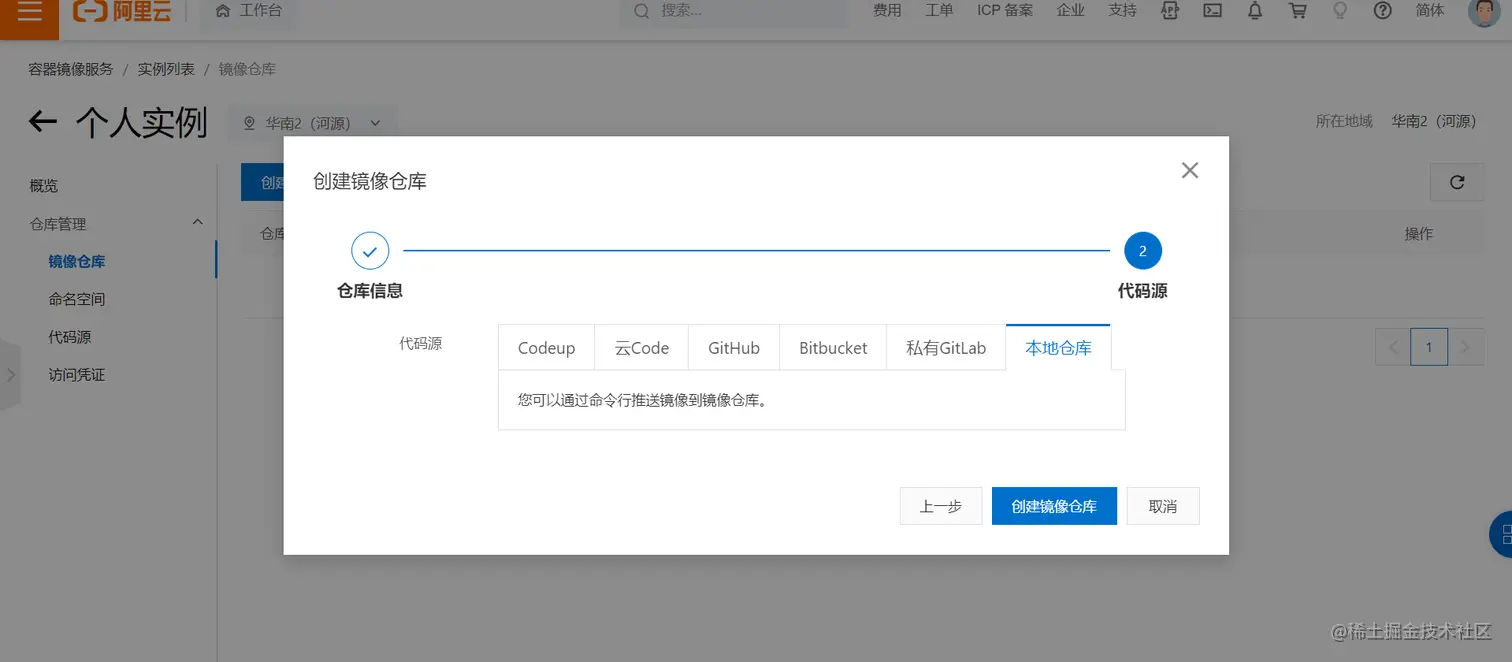Expand the collapsed left side panel handle
This screenshot has width=1512, height=662.
[10, 375]
